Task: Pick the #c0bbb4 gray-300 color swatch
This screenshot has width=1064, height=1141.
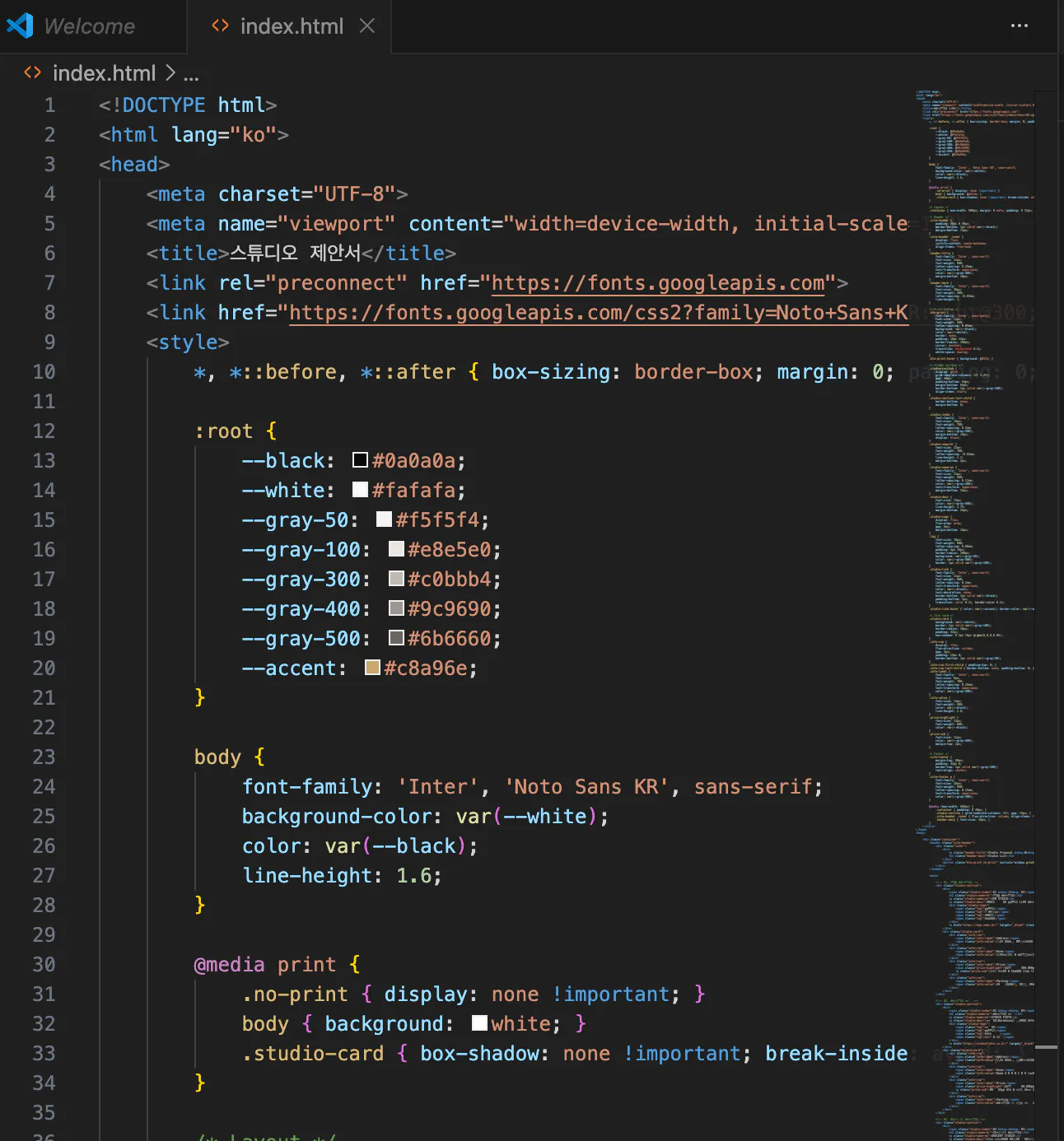Action: (396, 579)
